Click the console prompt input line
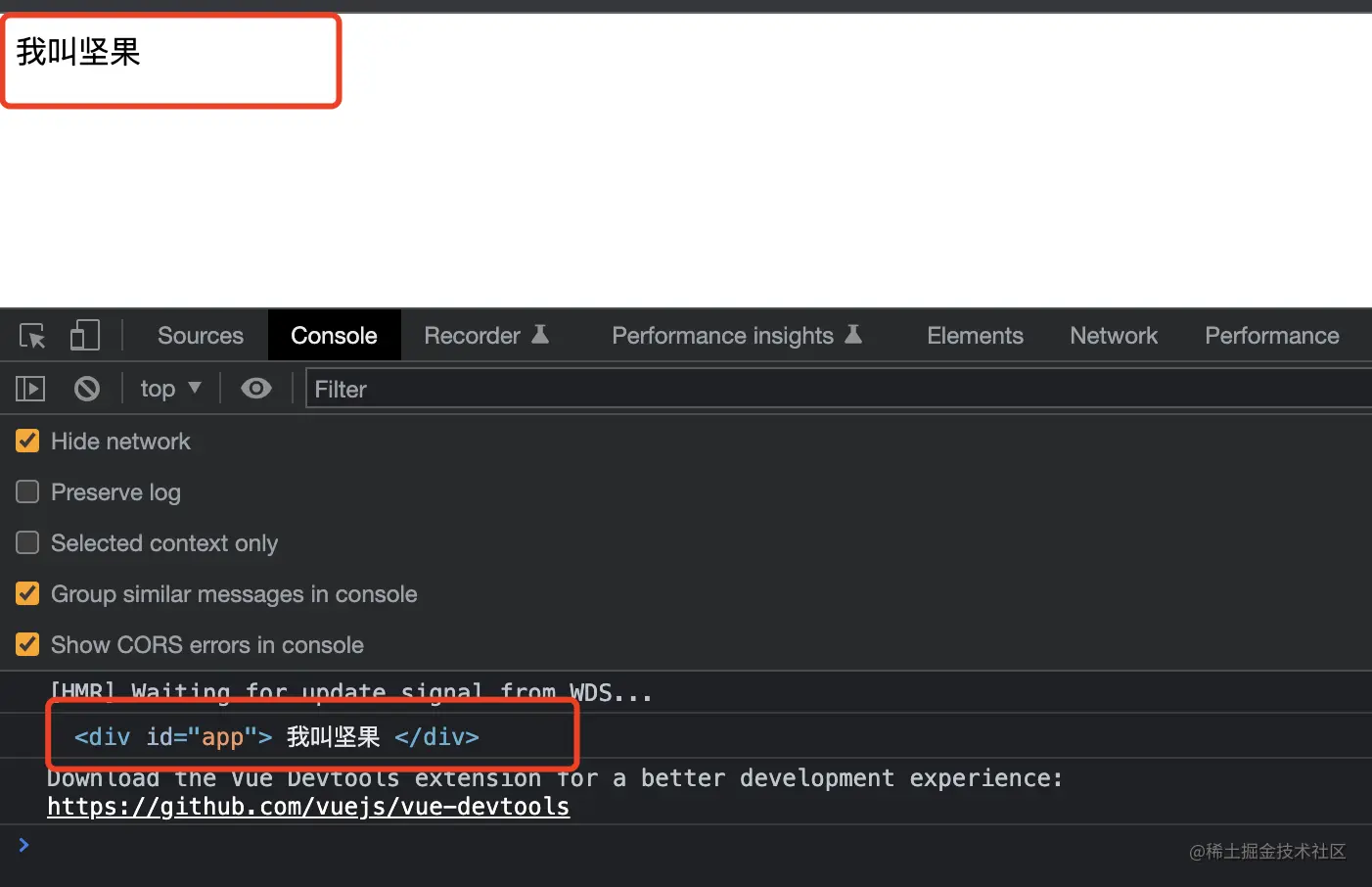Image resolution: width=1372 pixels, height=887 pixels. click(x=685, y=845)
